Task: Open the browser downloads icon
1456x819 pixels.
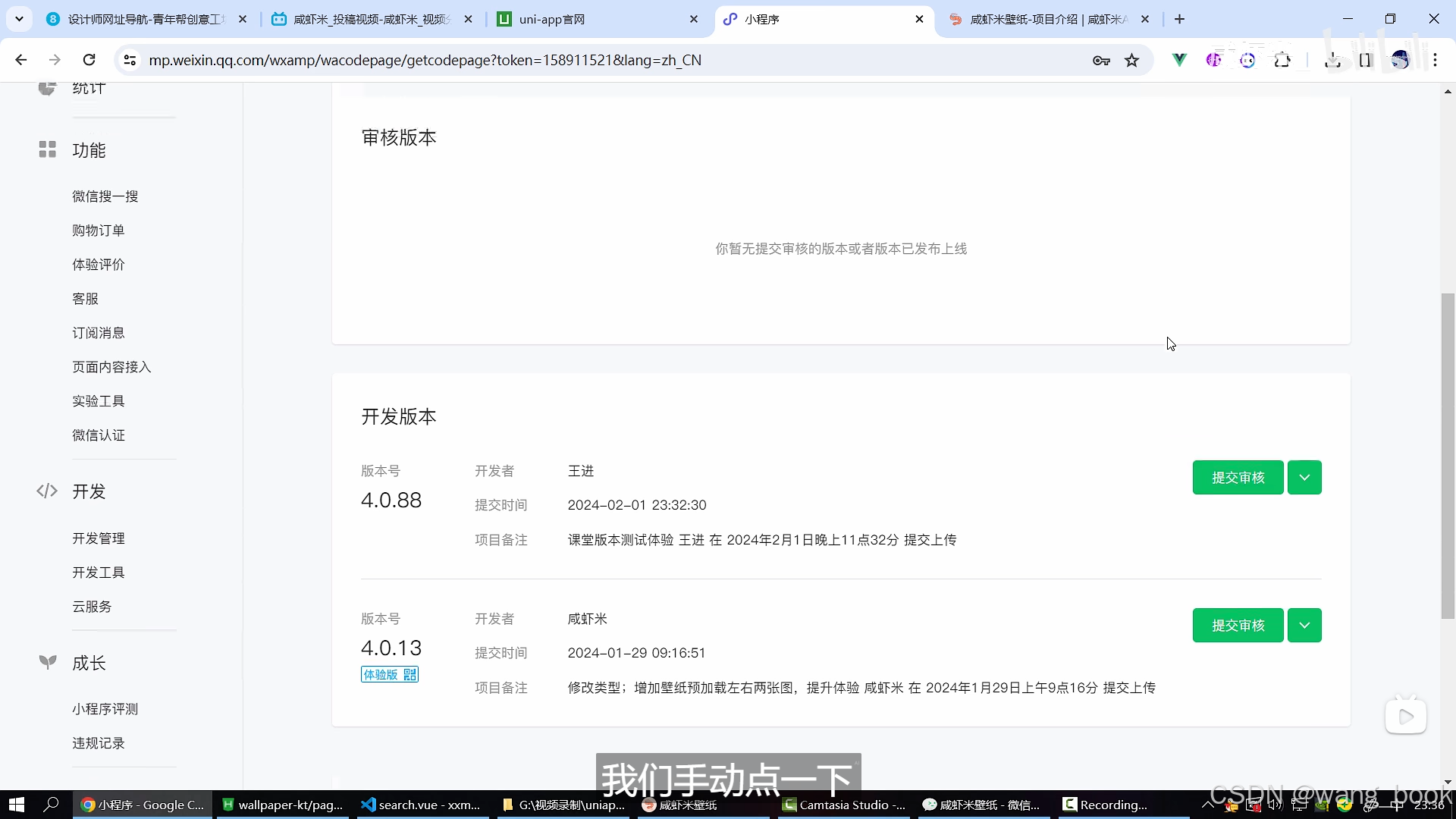Action: pos(1332,60)
